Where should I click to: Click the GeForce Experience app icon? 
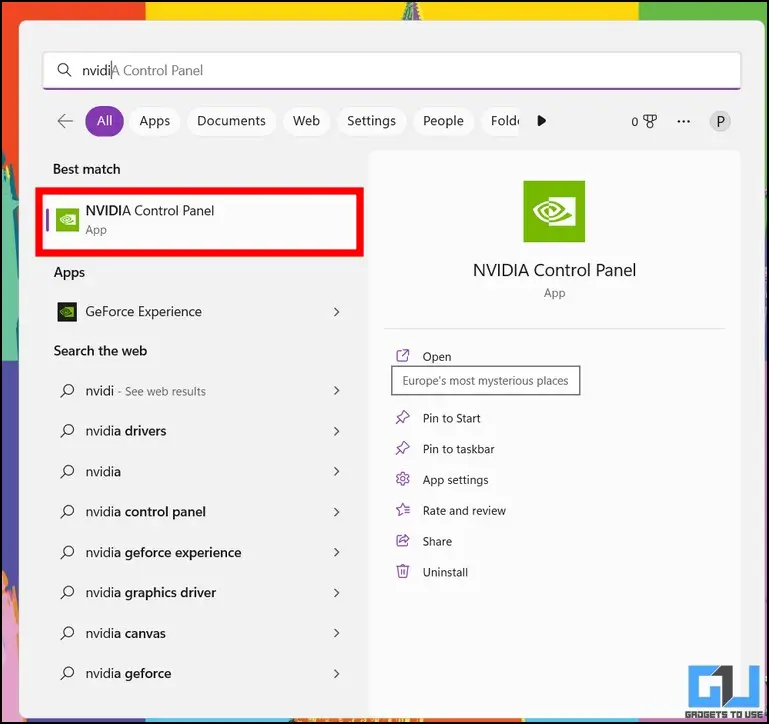pyautogui.click(x=67, y=311)
